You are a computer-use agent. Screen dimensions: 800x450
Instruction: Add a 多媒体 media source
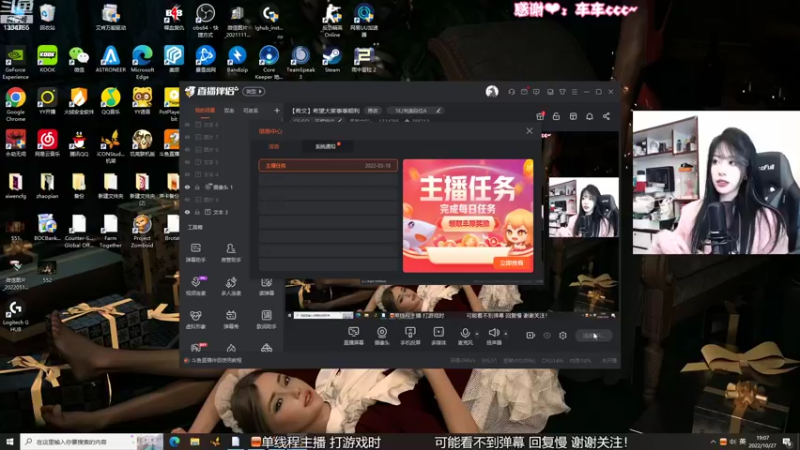coord(438,336)
